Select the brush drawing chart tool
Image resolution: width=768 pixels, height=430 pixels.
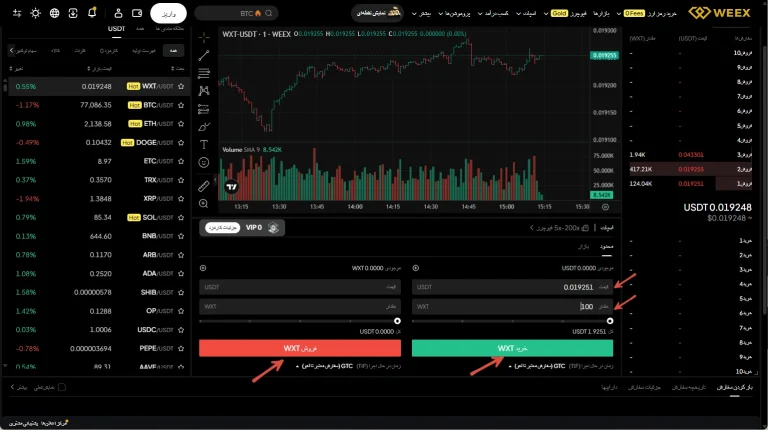tap(204, 127)
